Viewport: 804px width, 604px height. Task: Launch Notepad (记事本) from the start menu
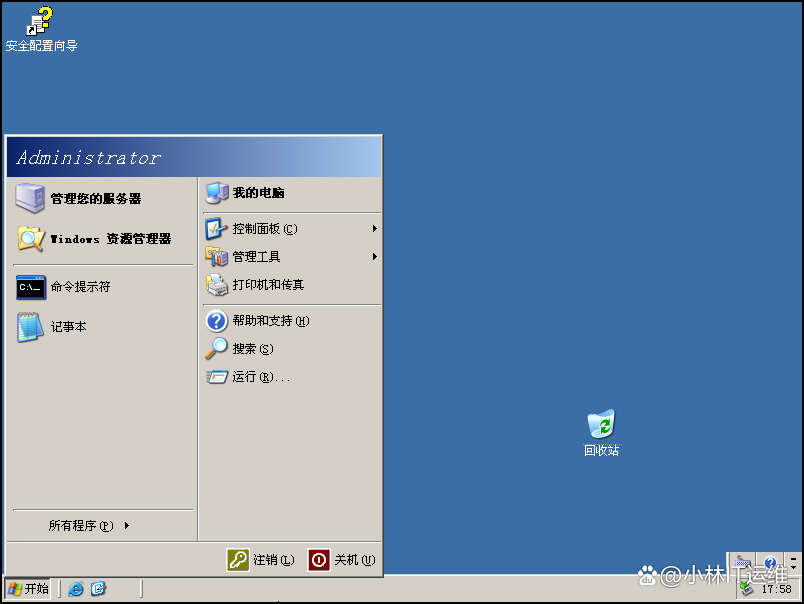point(70,327)
